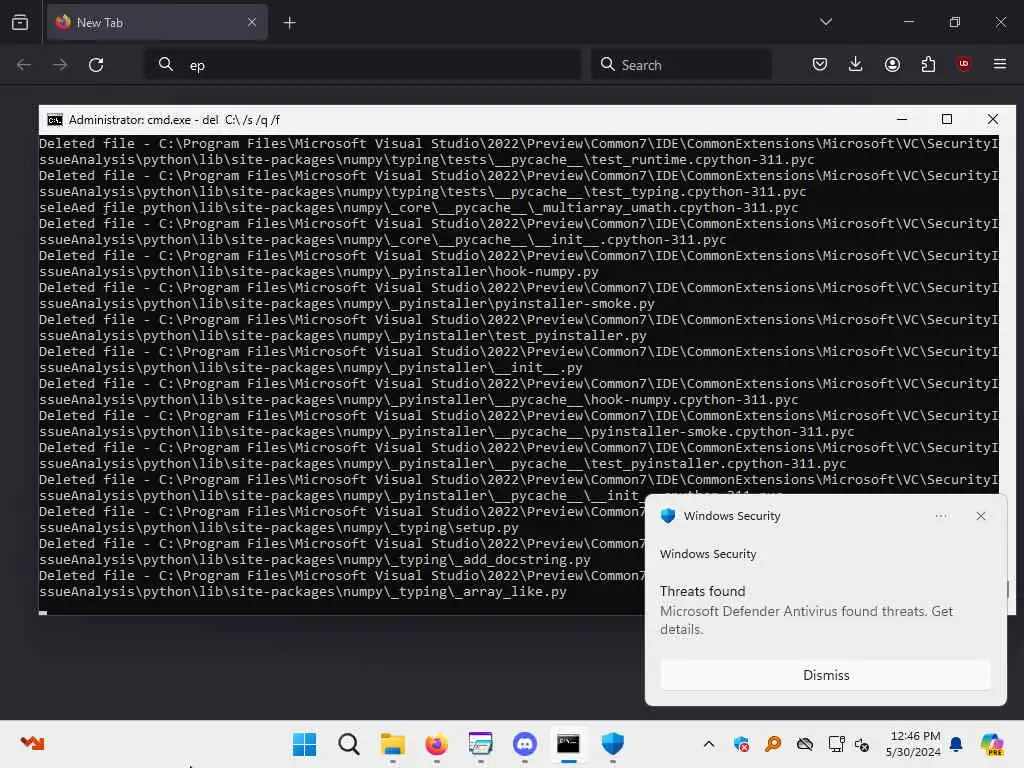
Task: Close the New Tab tab
Action: click(x=252, y=23)
